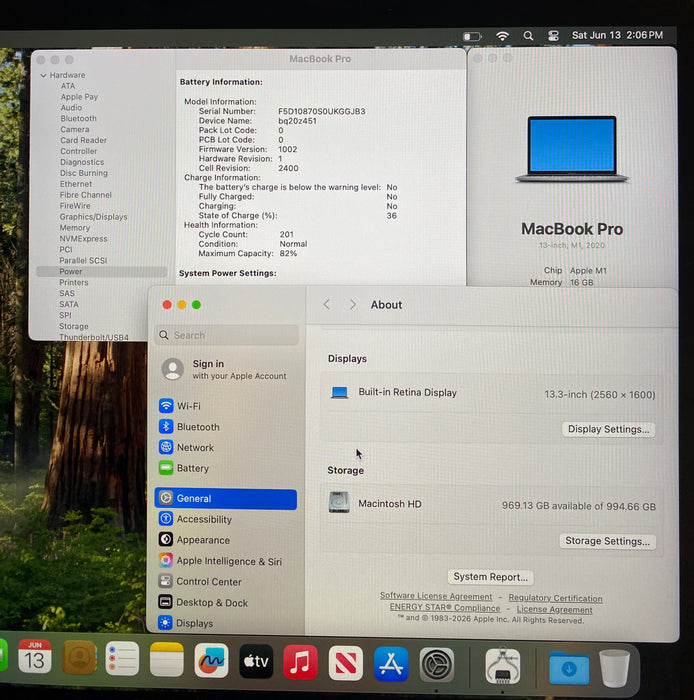Image resolution: width=694 pixels, height=700 pixels.
Task: Open the Software License Agreement link
Action: (x=436, y=596)
